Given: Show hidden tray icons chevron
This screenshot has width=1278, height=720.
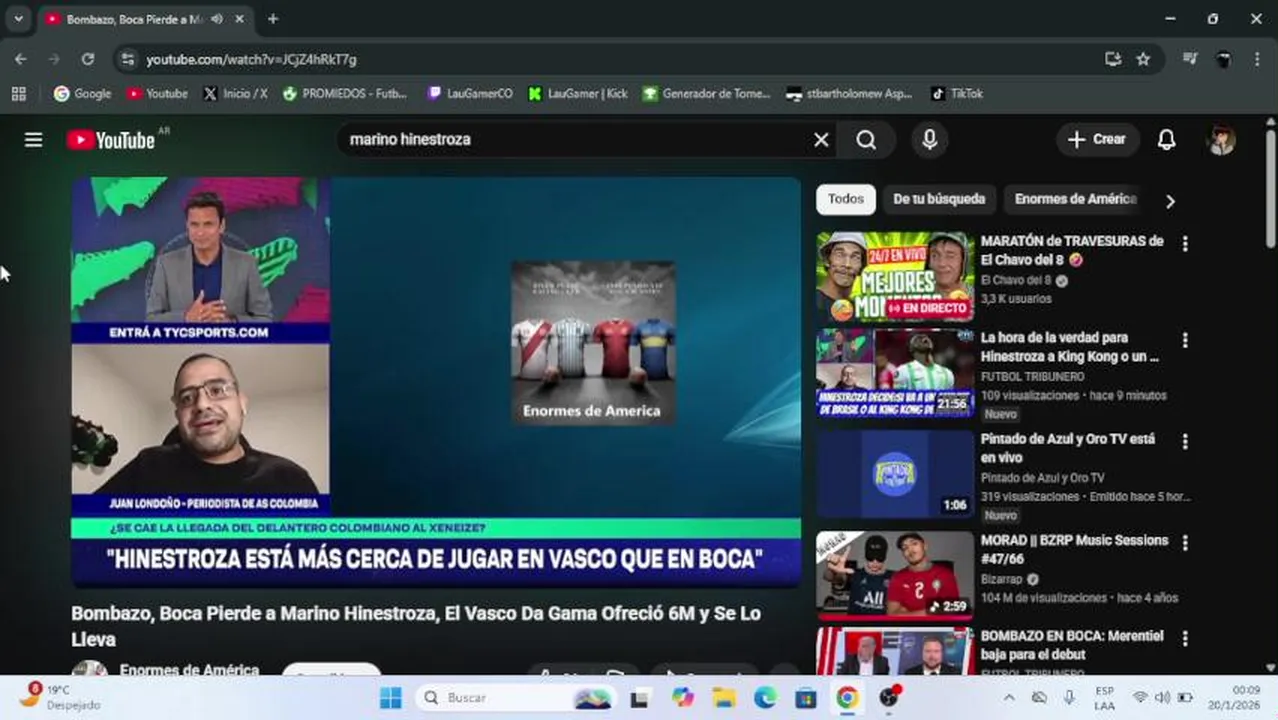Looking at the screenshot, I should pyautogui.click(x=1009, y=698).
